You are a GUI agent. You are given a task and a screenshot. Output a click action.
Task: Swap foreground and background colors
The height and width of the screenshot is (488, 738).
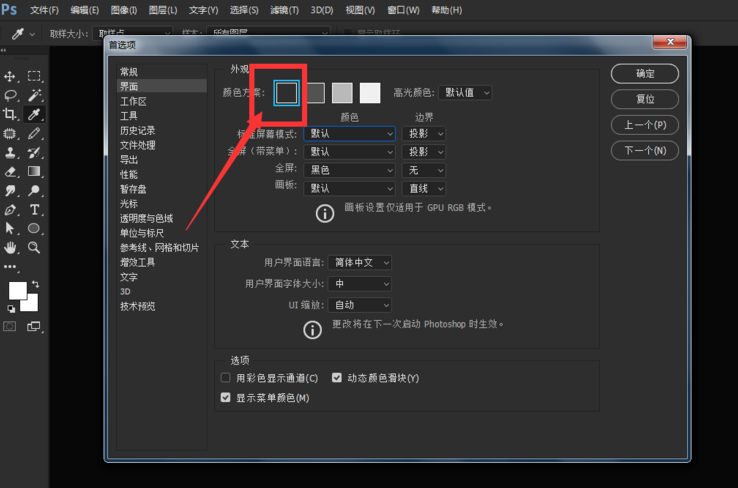point(35,284)
